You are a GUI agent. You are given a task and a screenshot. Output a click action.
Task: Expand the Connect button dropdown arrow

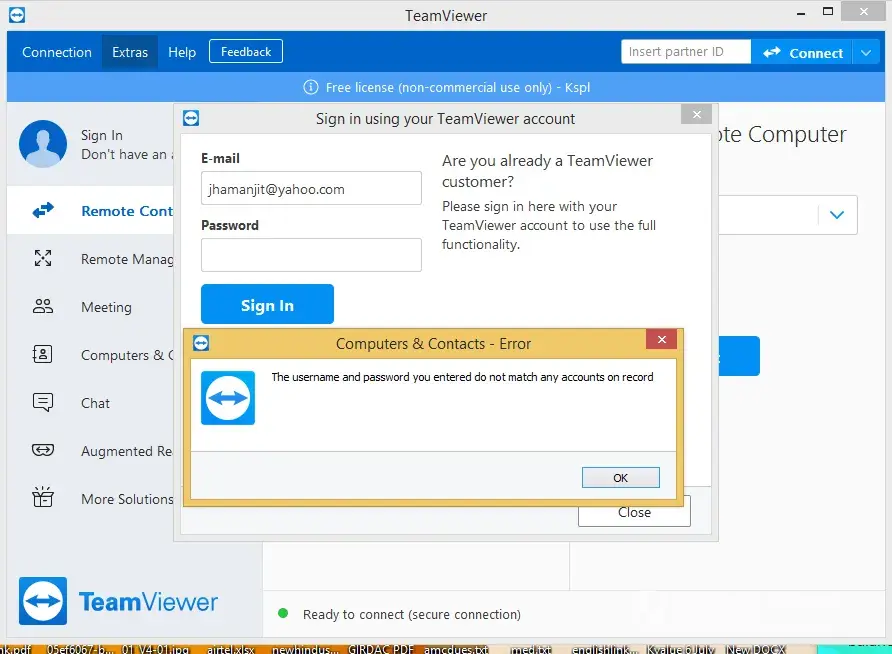tap(865, 53)
